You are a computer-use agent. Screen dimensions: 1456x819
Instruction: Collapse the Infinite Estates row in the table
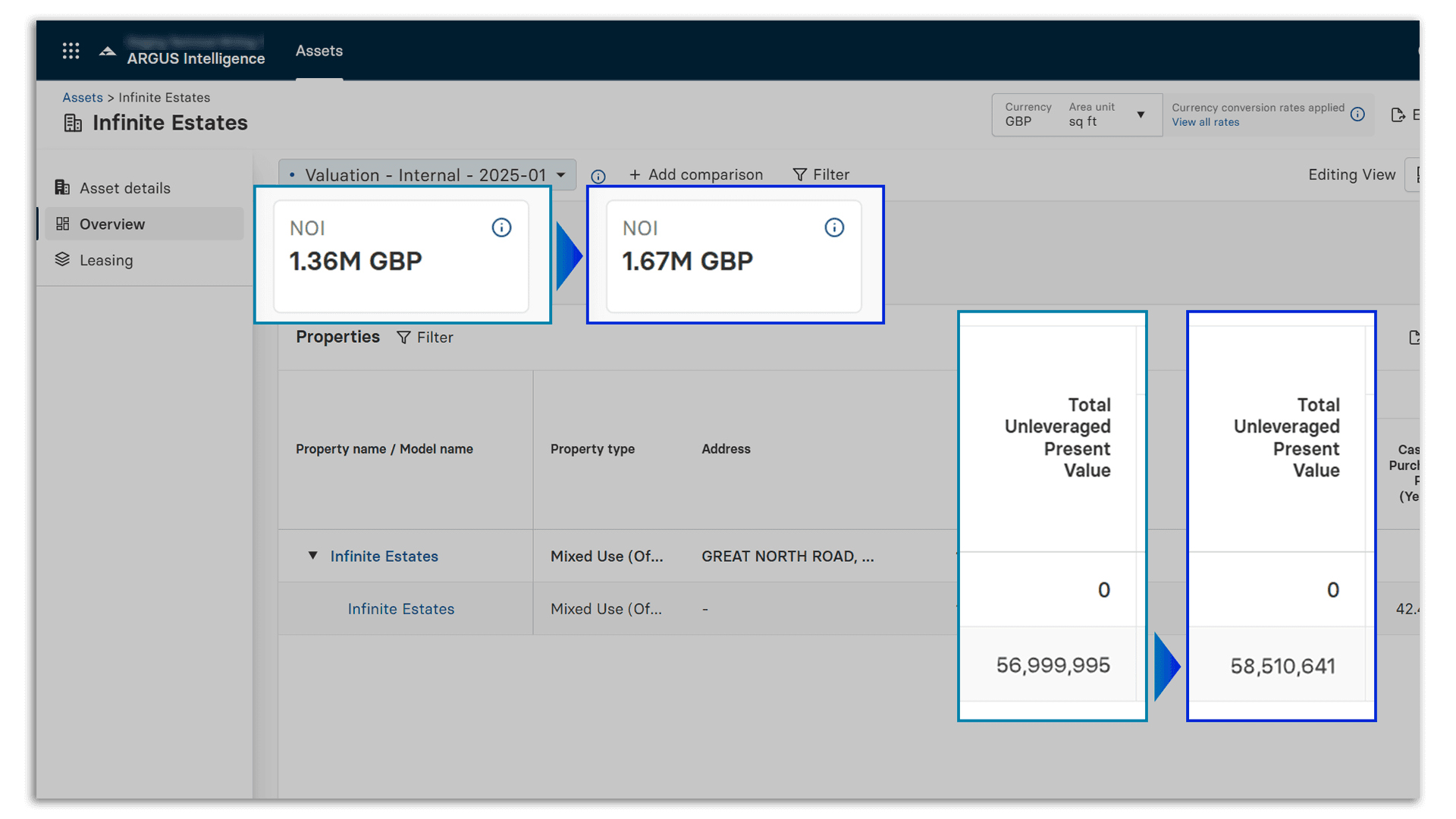[x=313, y=556]
